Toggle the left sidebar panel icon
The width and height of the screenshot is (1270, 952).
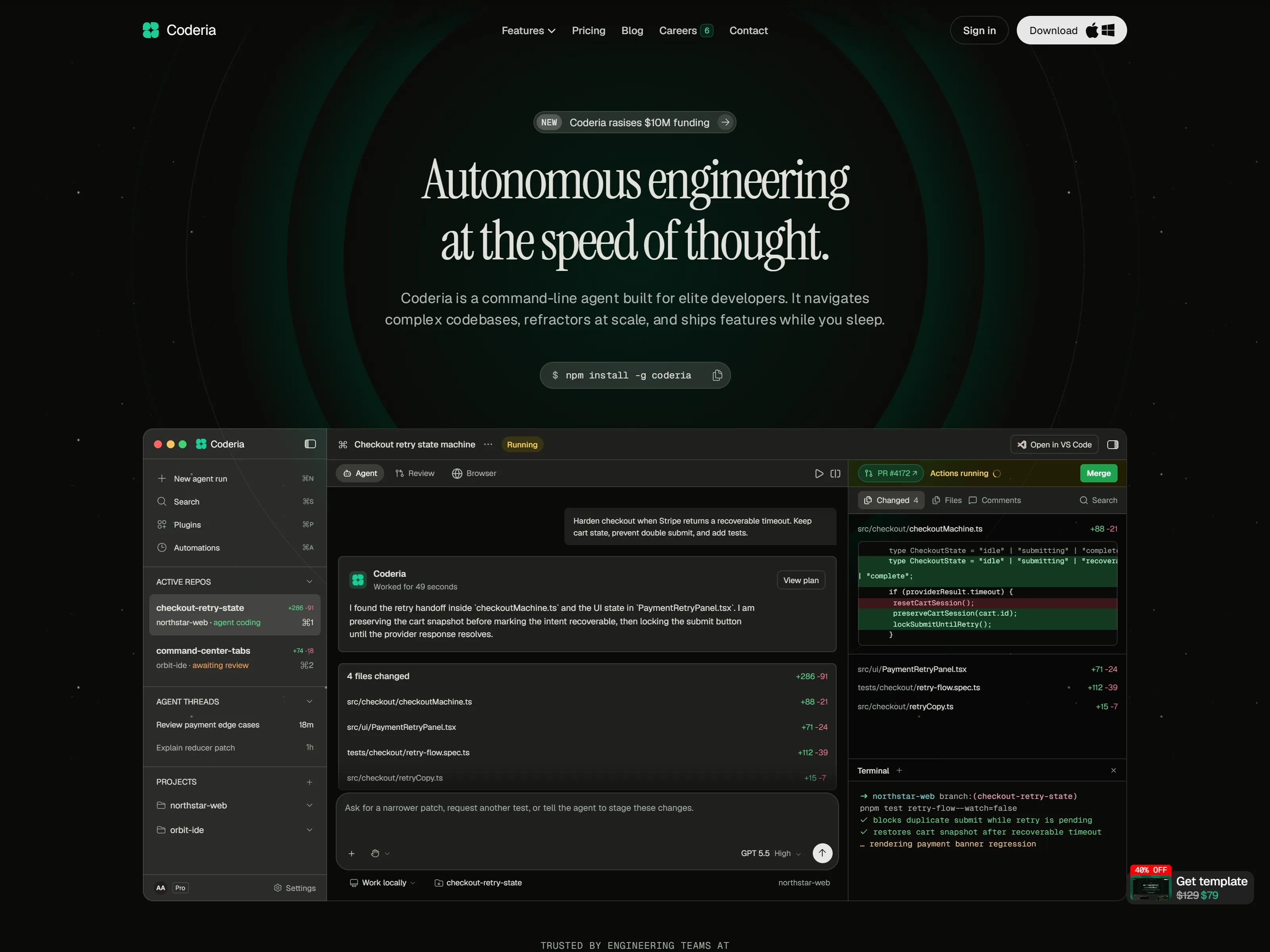pyautogui.click(x=310, y=444)
